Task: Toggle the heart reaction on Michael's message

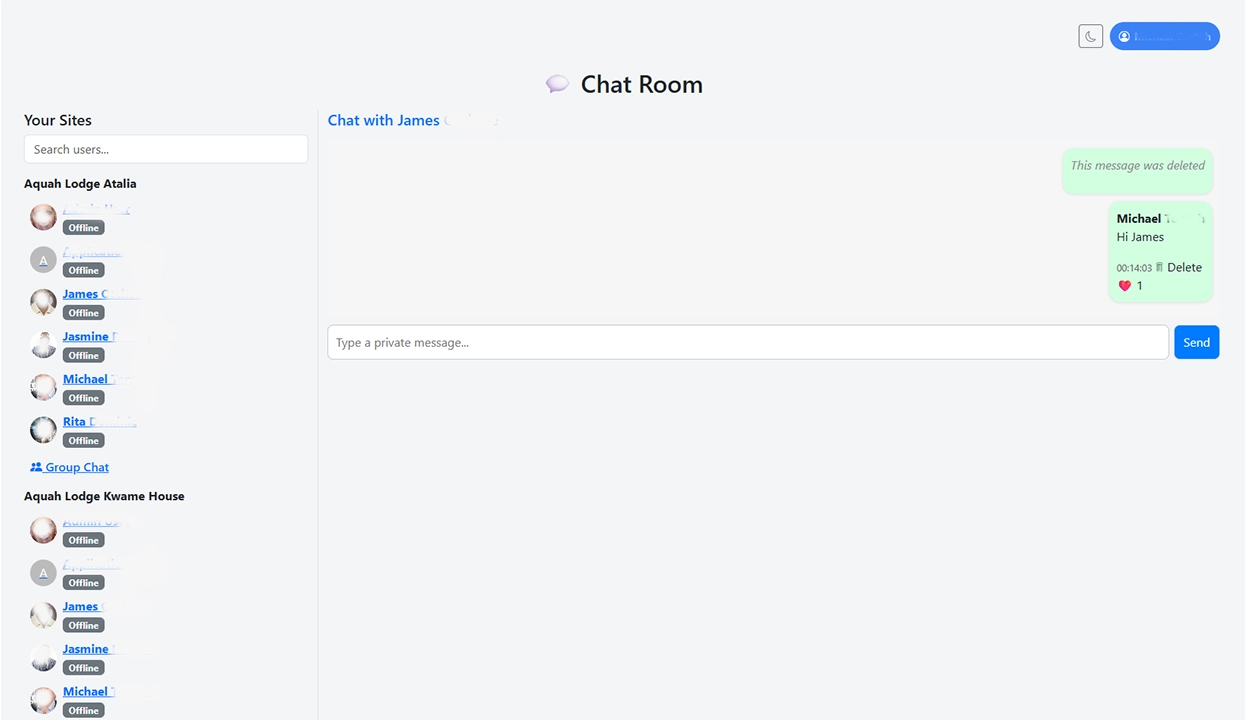Action: pos(1124,285)
